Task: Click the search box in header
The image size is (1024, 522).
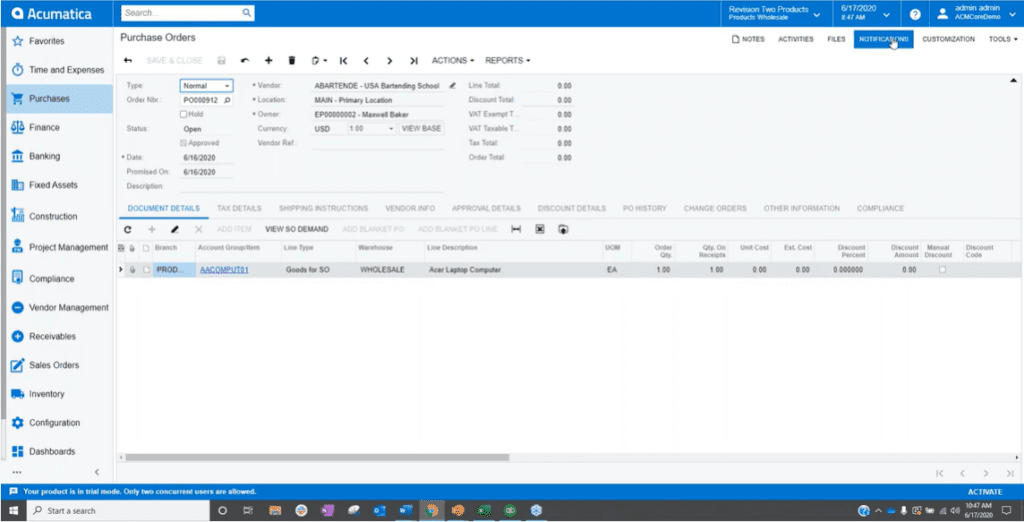Action: 187,12
